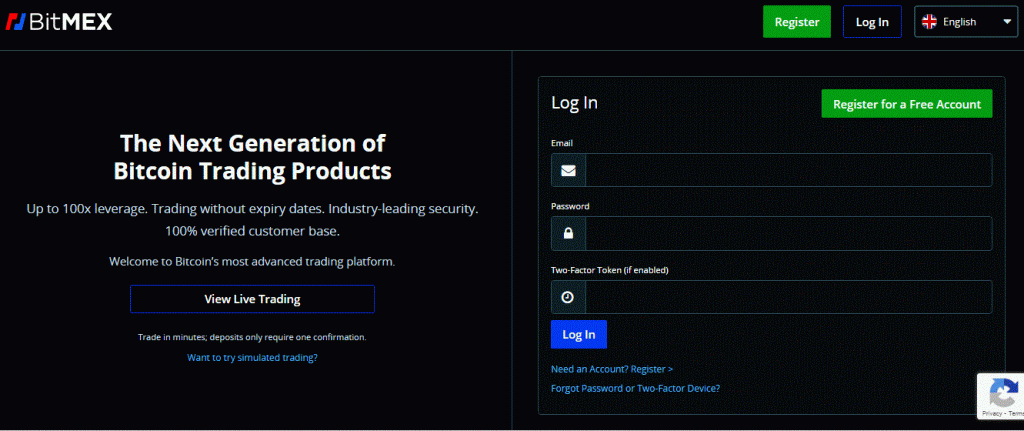The image size is (1024, 431).
Task: Open the English language dropdown
Action: pyautogui.click(x=965, y=22)
